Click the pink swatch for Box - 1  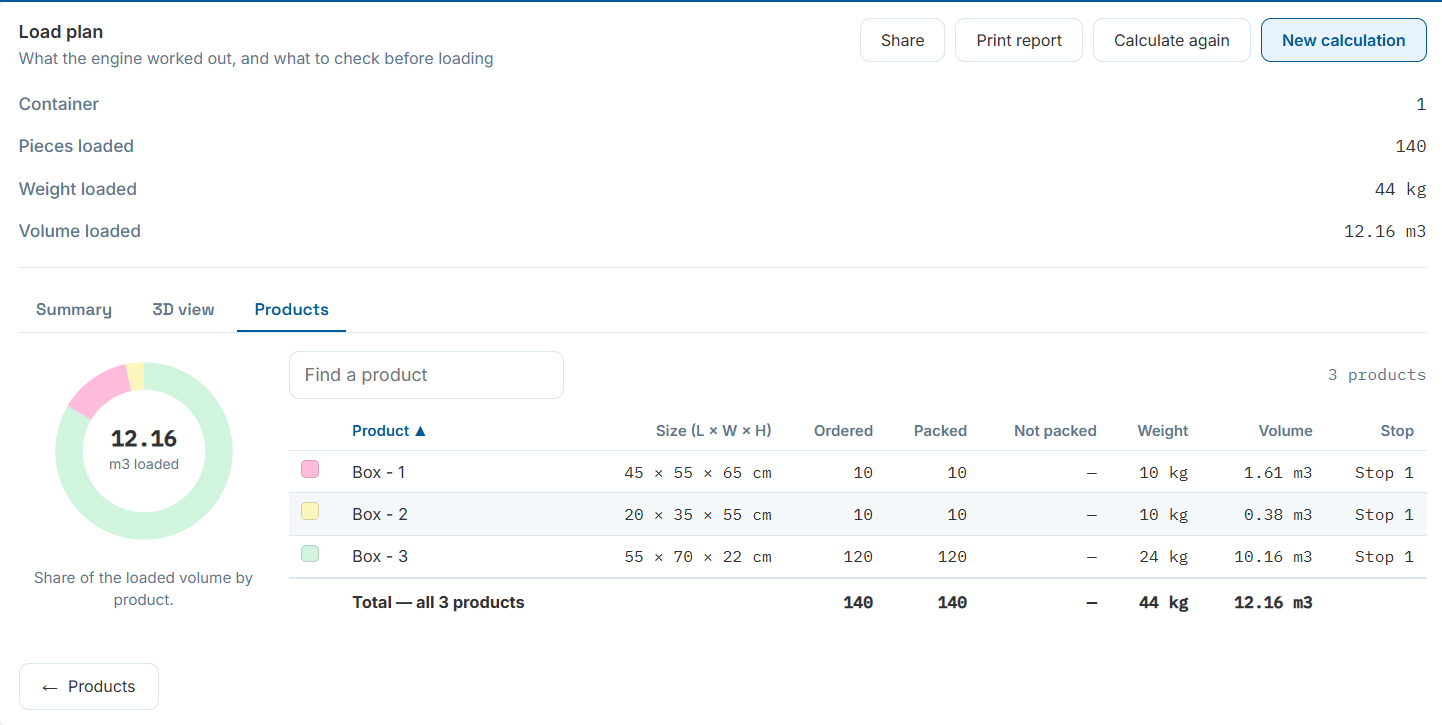(x=310, y=469)
